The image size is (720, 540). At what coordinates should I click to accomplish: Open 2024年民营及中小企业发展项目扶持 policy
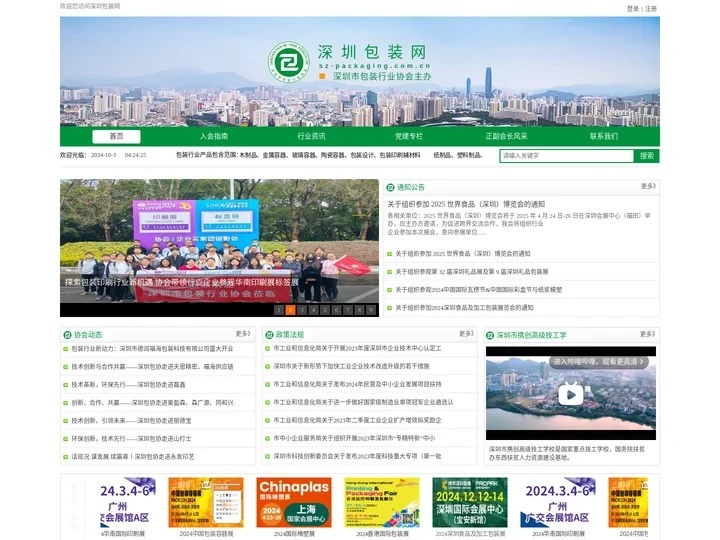point(357,384)
